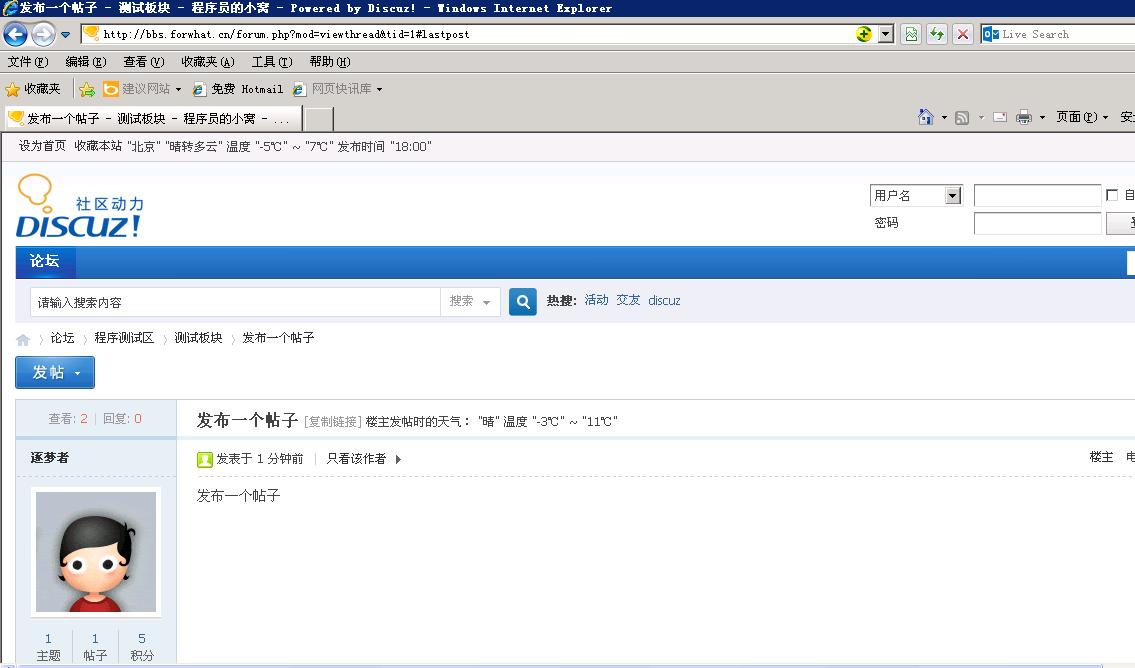Image resolution: width=1135 pixels, height=668 pixels.
Task: Click the RSS feeds icon
Action: click(962, 117)
